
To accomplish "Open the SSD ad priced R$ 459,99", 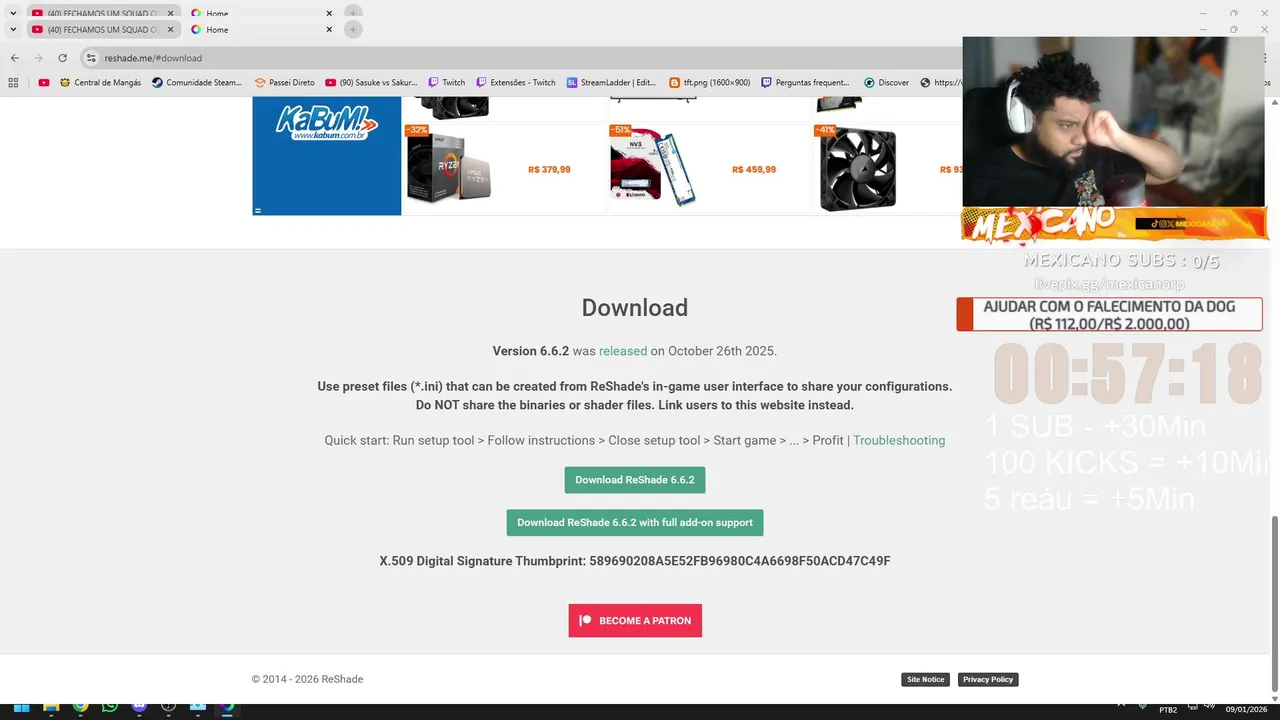I will click(x=709, y=168).
